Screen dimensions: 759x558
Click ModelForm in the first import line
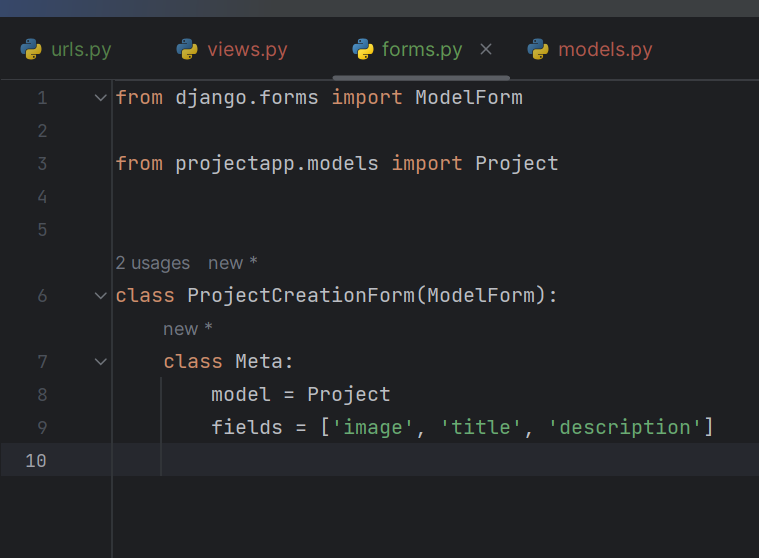coord(469,98)
